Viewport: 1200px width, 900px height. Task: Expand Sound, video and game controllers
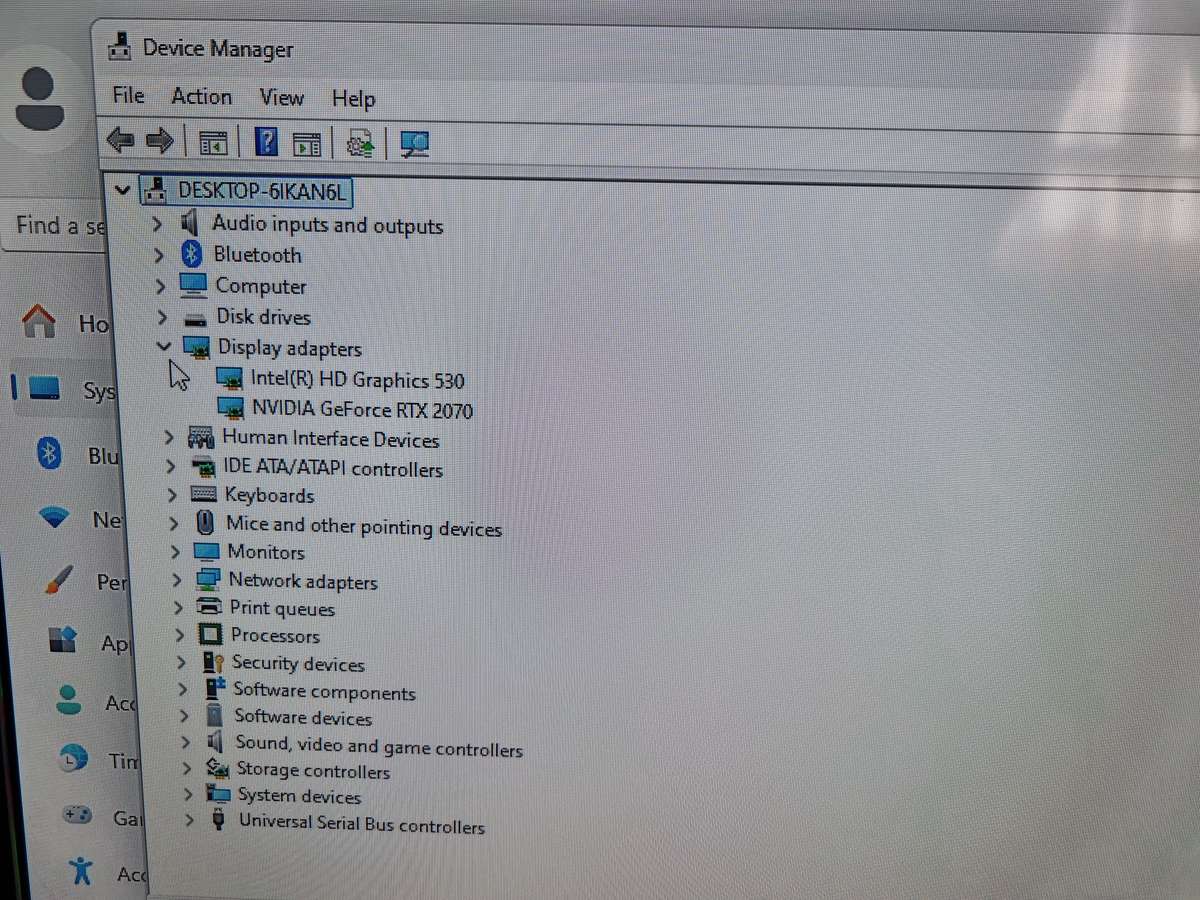[185, 744]
